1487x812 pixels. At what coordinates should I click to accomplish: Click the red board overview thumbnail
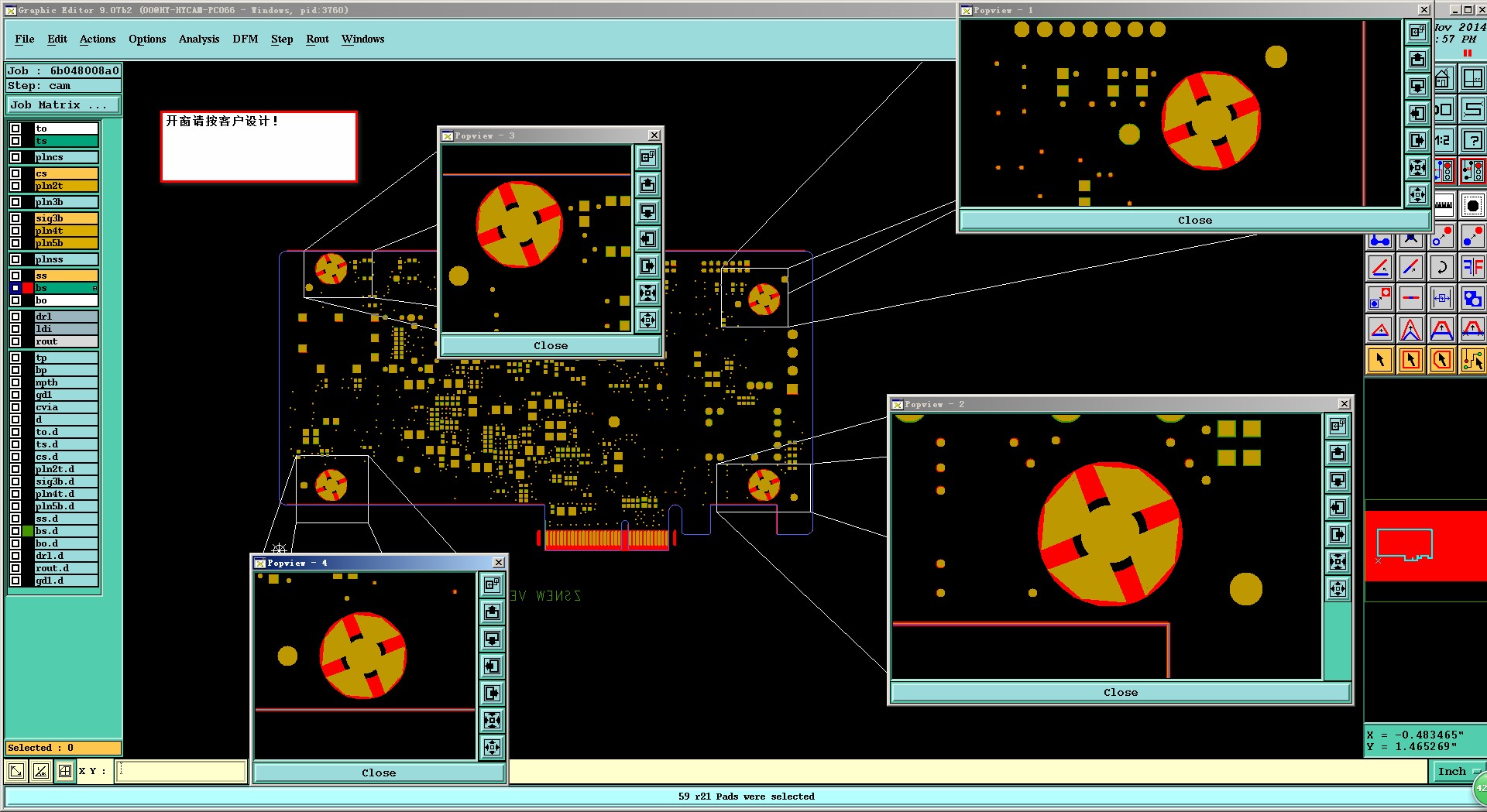[x=1425, y=546]
